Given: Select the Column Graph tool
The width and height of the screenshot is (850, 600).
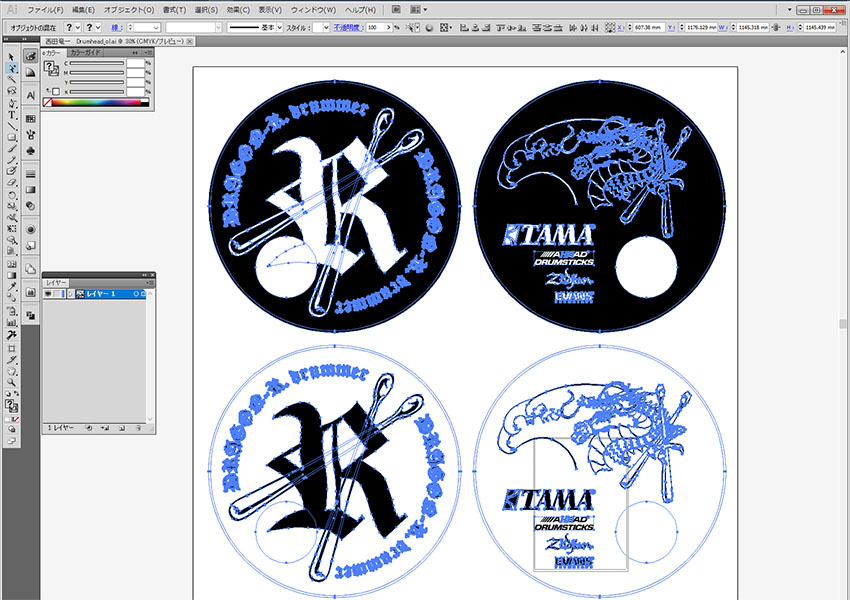Looking at the screenshot, I should (11, 322).
